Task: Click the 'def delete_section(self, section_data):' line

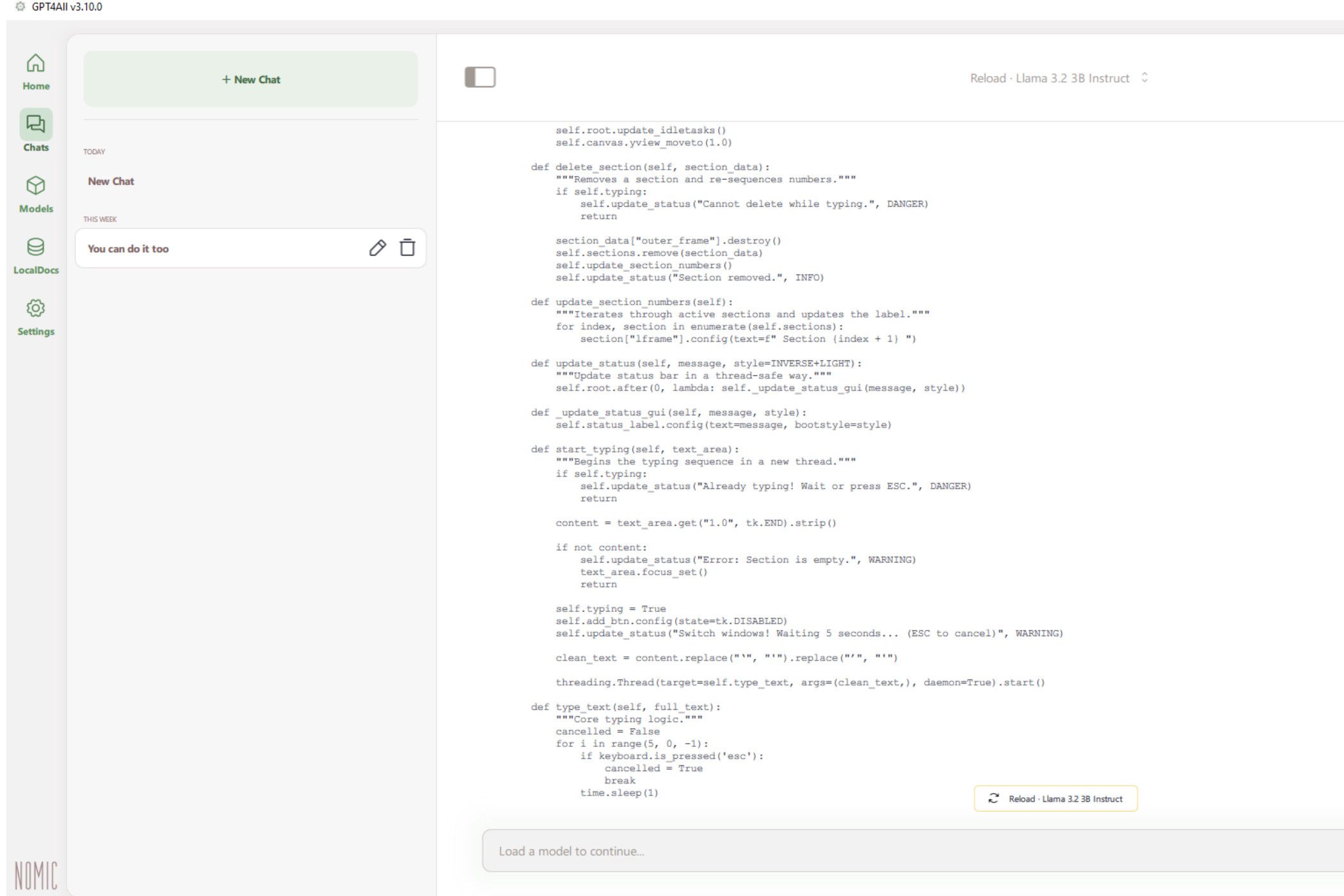Action: point(650,167)
